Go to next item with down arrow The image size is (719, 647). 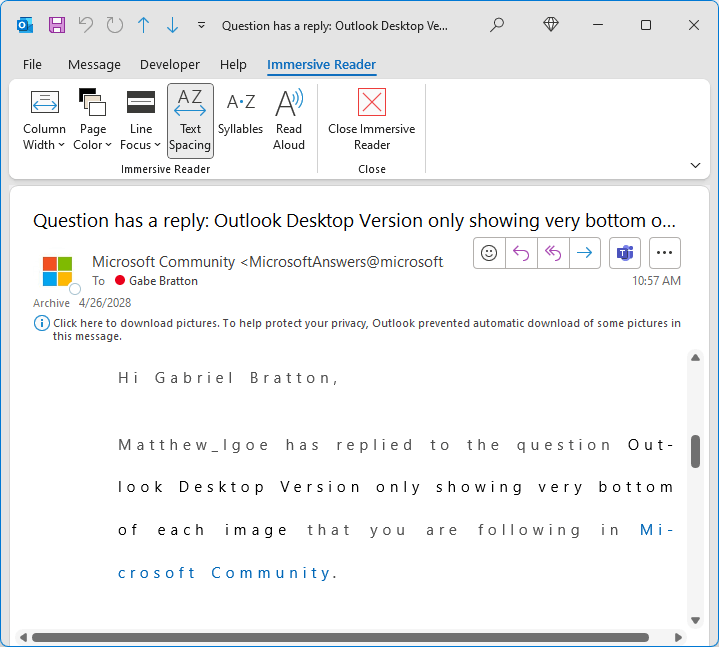coord(172,25)
